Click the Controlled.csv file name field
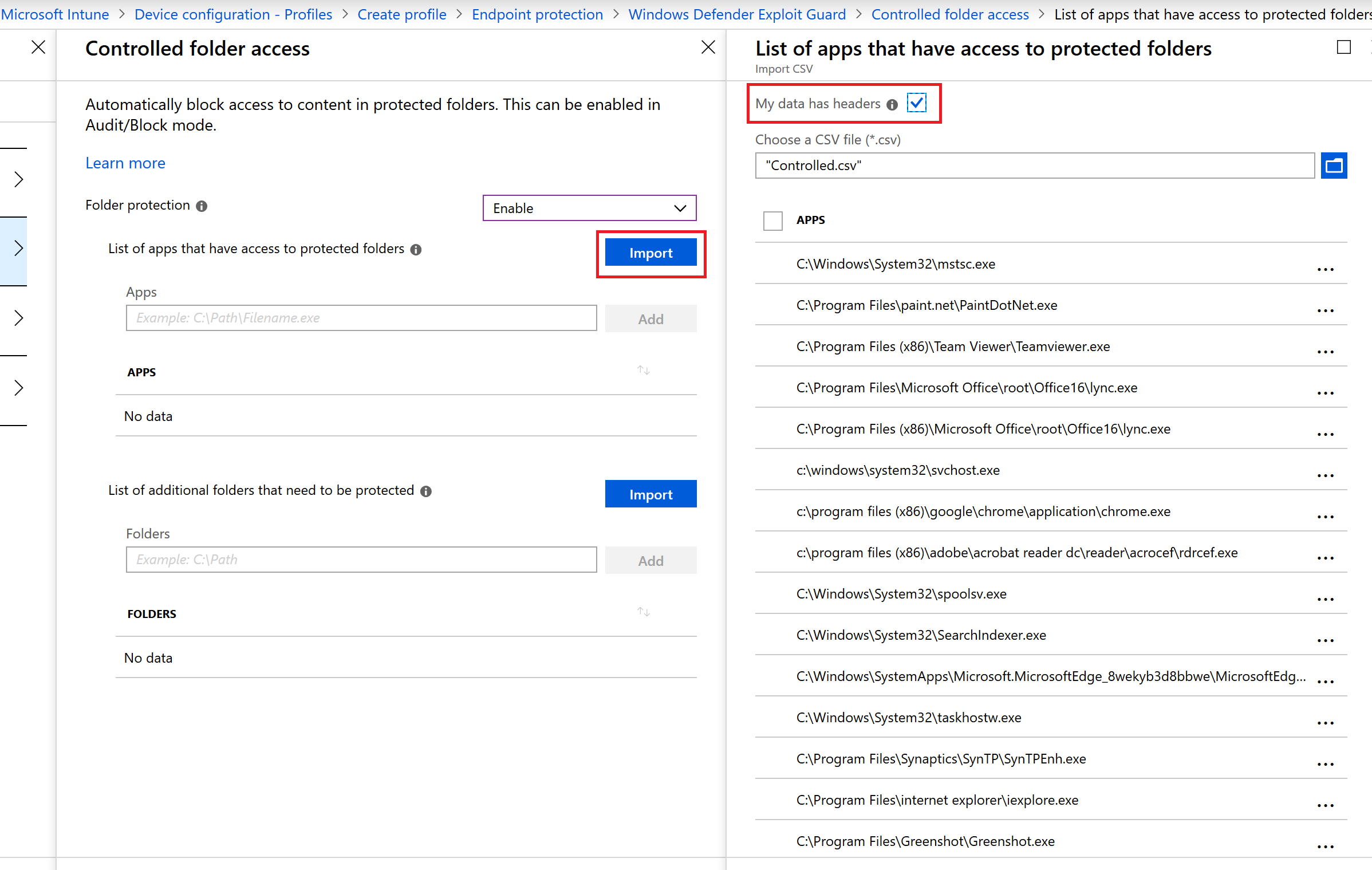 click(x=1035, y=166)
